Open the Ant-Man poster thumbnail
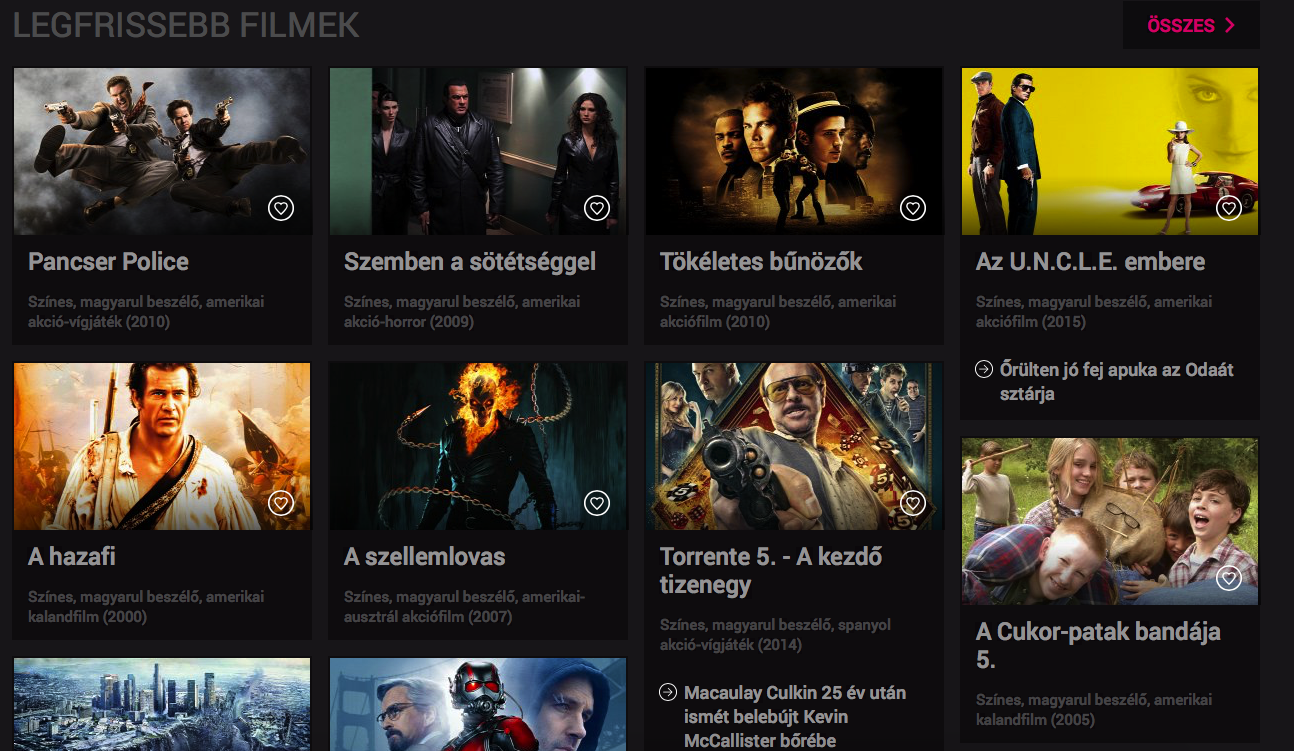The height and width of the screenshot is (751, 1294). pos(478,704)
